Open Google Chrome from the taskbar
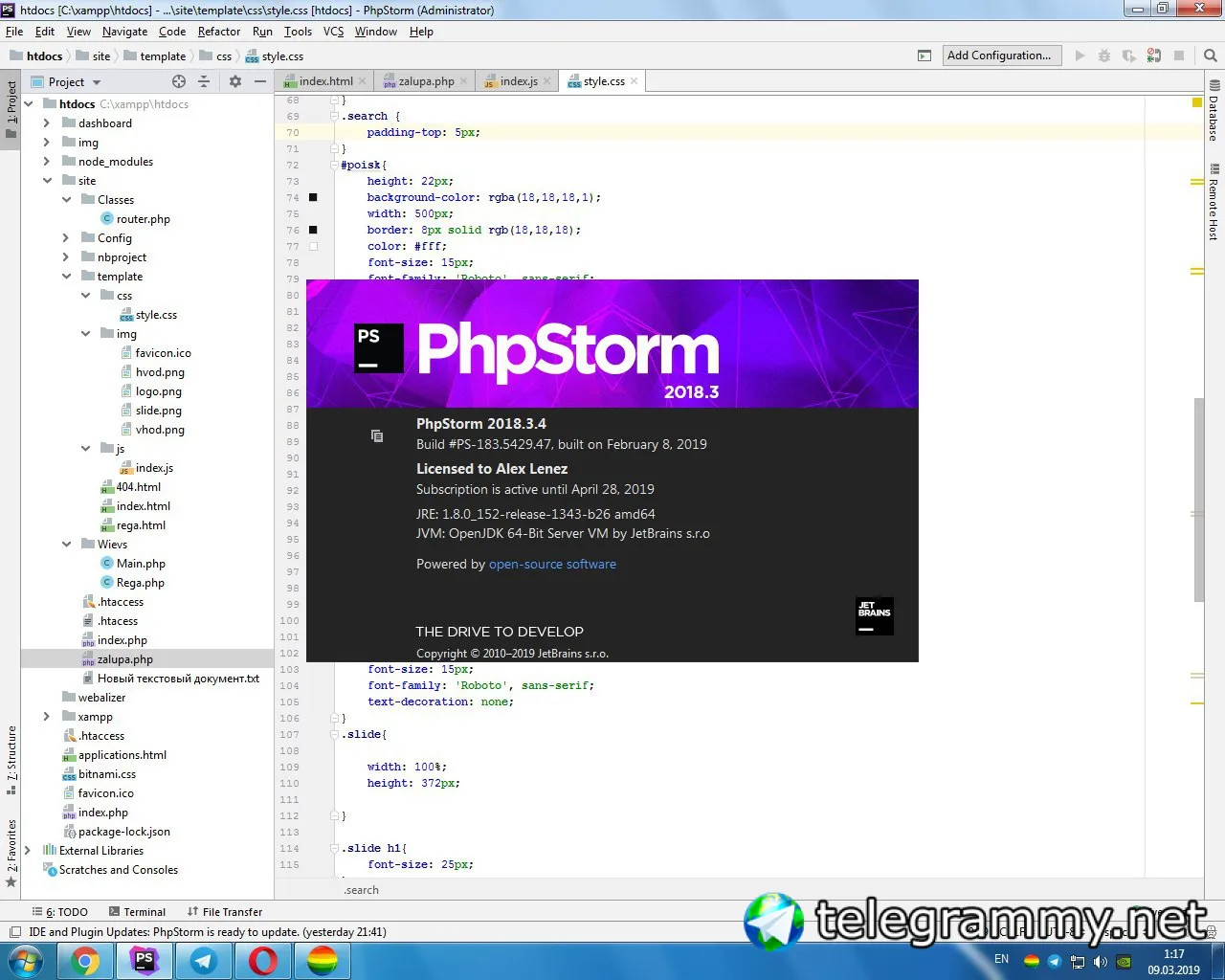Screen dimensions: 1225x980 [x=85, y=961]
